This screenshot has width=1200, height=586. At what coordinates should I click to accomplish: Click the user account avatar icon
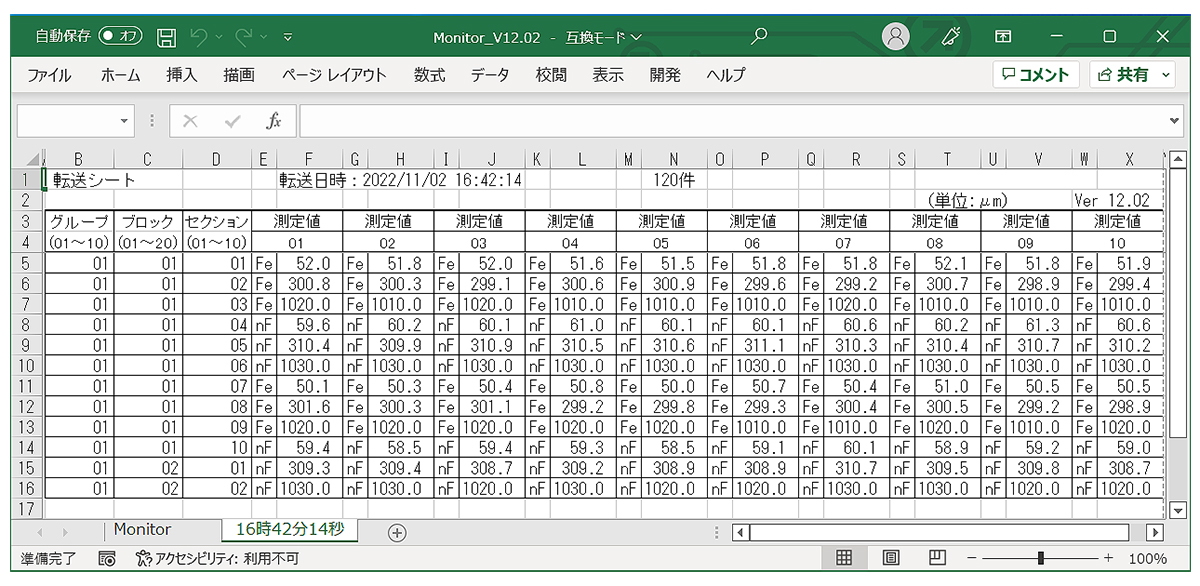[x=896, y=37]
